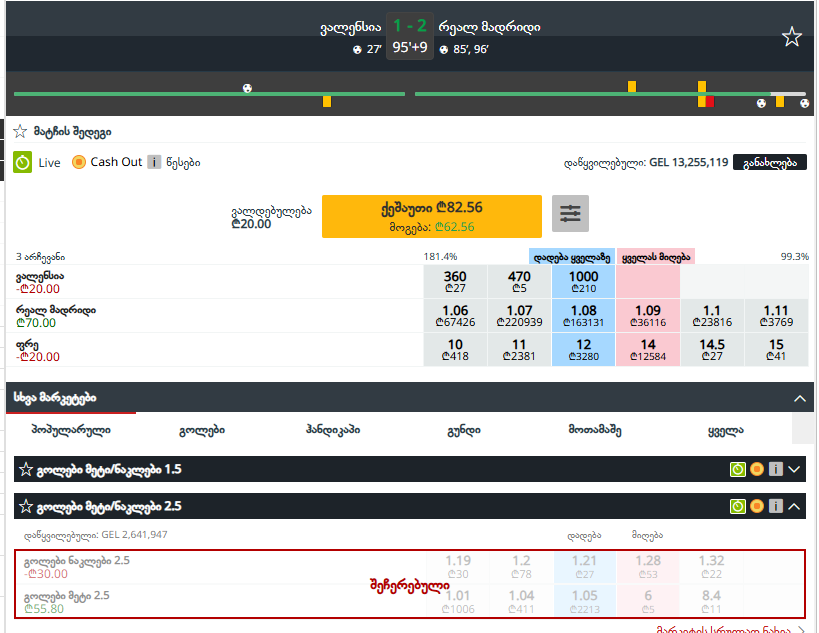819x633 pixels.
Task: Expand the გოლები მეტი/ნაკლები 1.5 market
Action: [x=794, y=469]
